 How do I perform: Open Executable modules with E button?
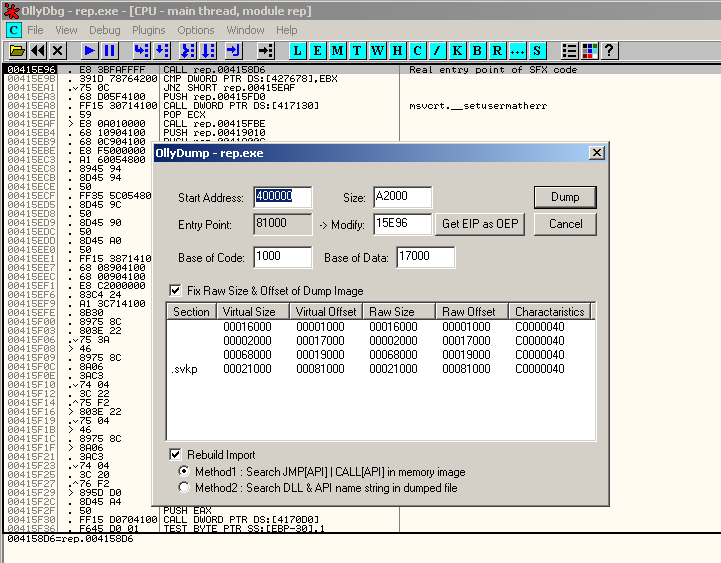(x=319, y=50)
